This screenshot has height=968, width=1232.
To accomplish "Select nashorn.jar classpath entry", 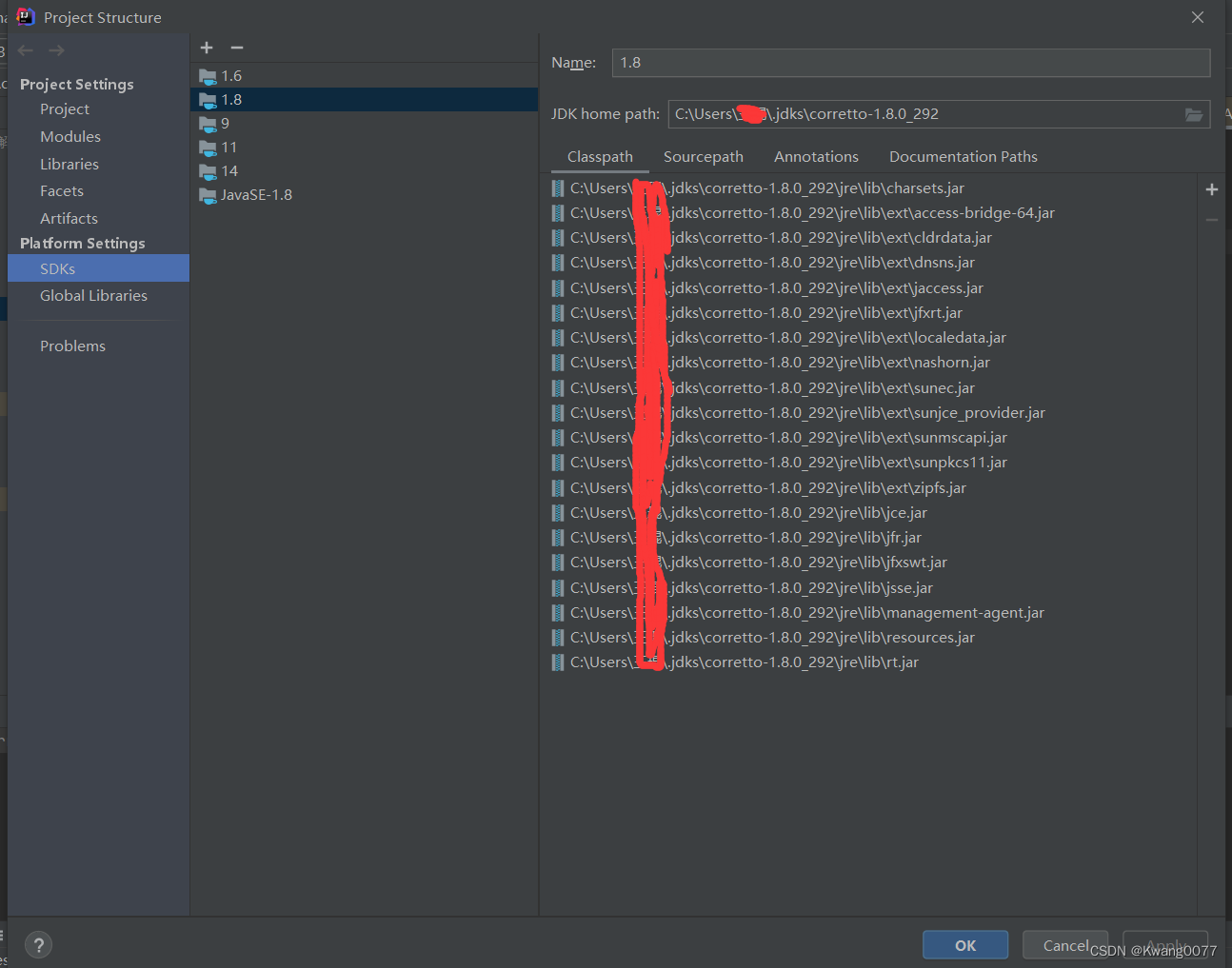I will 873,363.
